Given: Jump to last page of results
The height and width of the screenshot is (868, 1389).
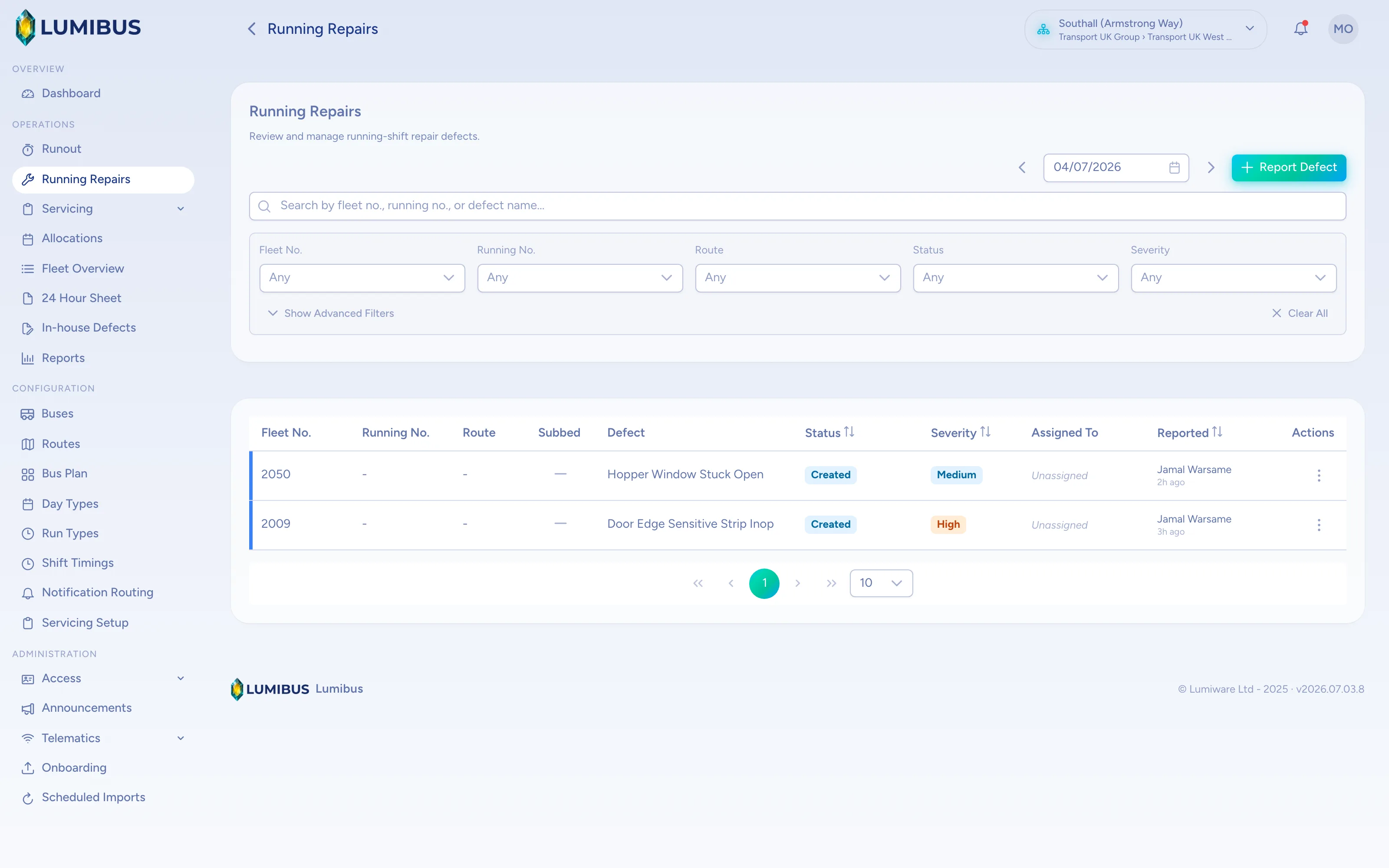Looking at the screenshot, I should pos(831,583).
